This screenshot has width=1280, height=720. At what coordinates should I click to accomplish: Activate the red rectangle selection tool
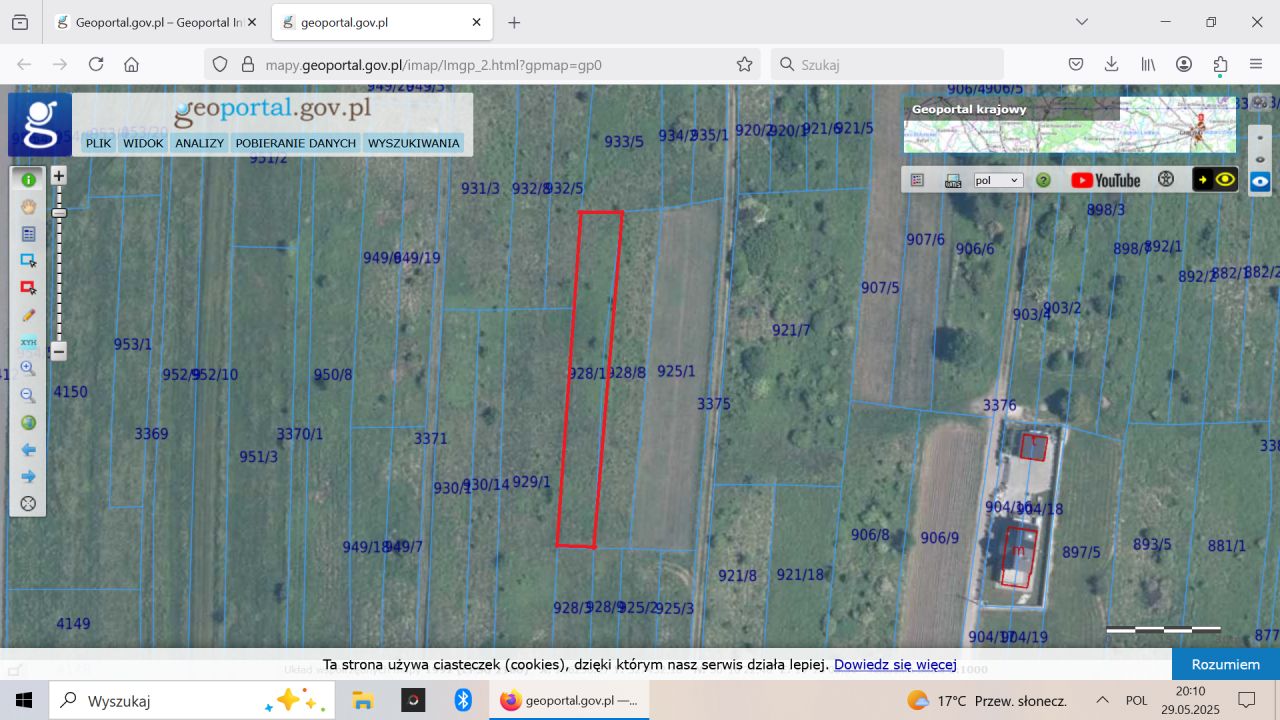28,288
